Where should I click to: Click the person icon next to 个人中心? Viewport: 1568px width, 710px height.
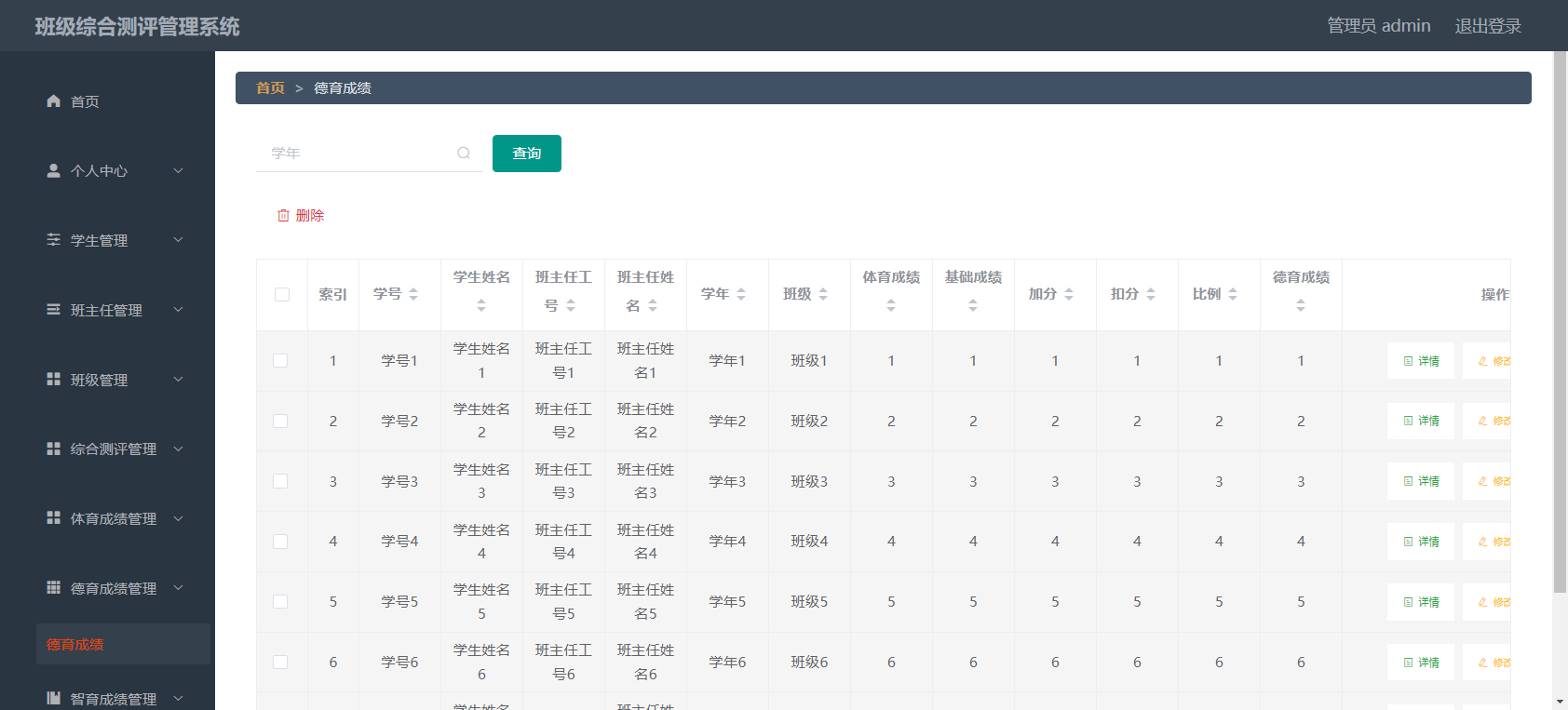tap(53, 170)
